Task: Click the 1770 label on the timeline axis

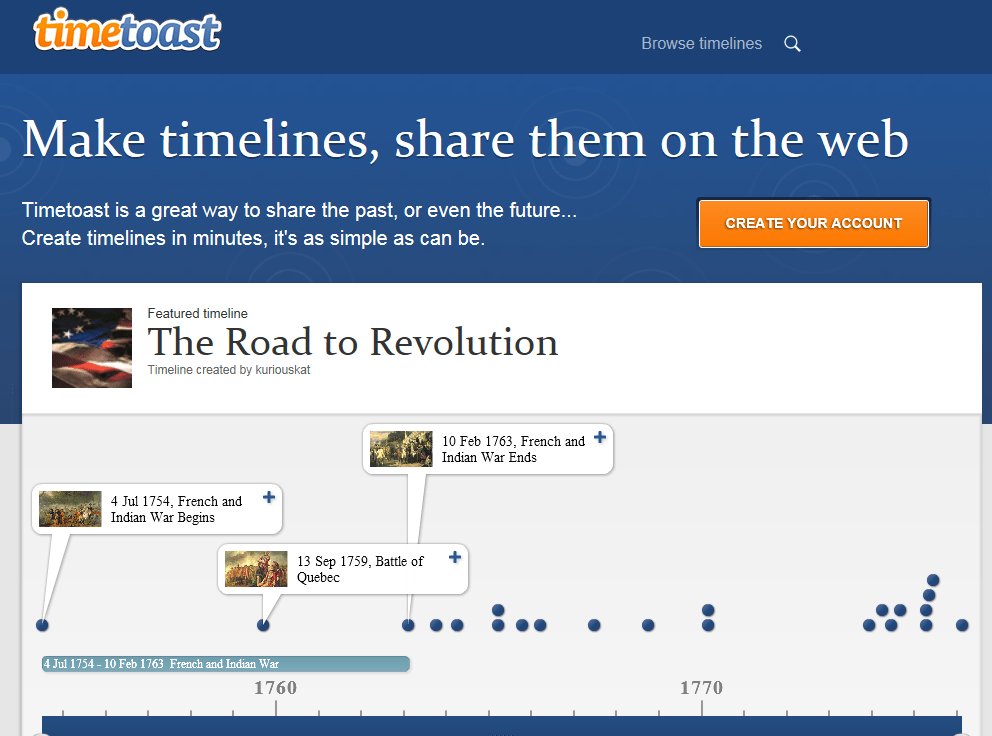Action: click(701, 688)
